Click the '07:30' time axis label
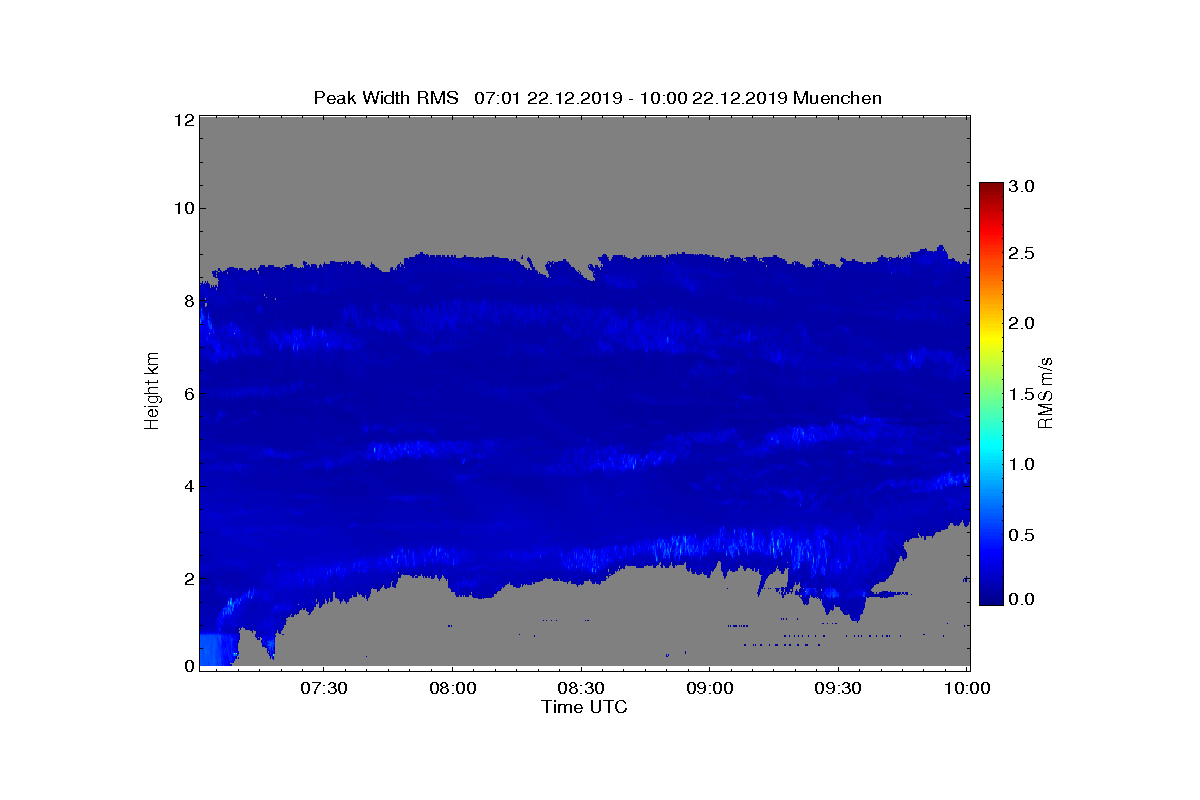 pyautogui.click(x=323, y=688)
